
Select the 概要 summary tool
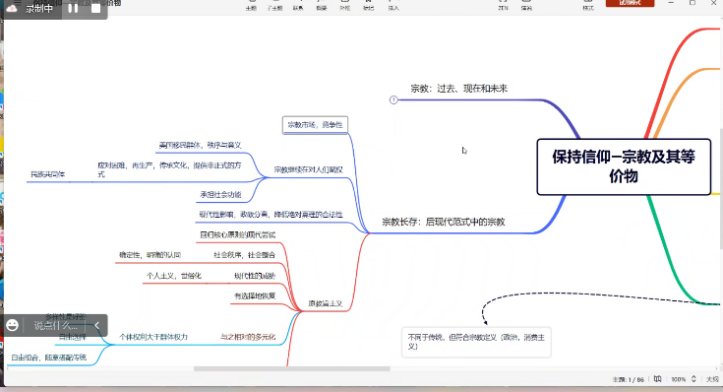(321, 6)
